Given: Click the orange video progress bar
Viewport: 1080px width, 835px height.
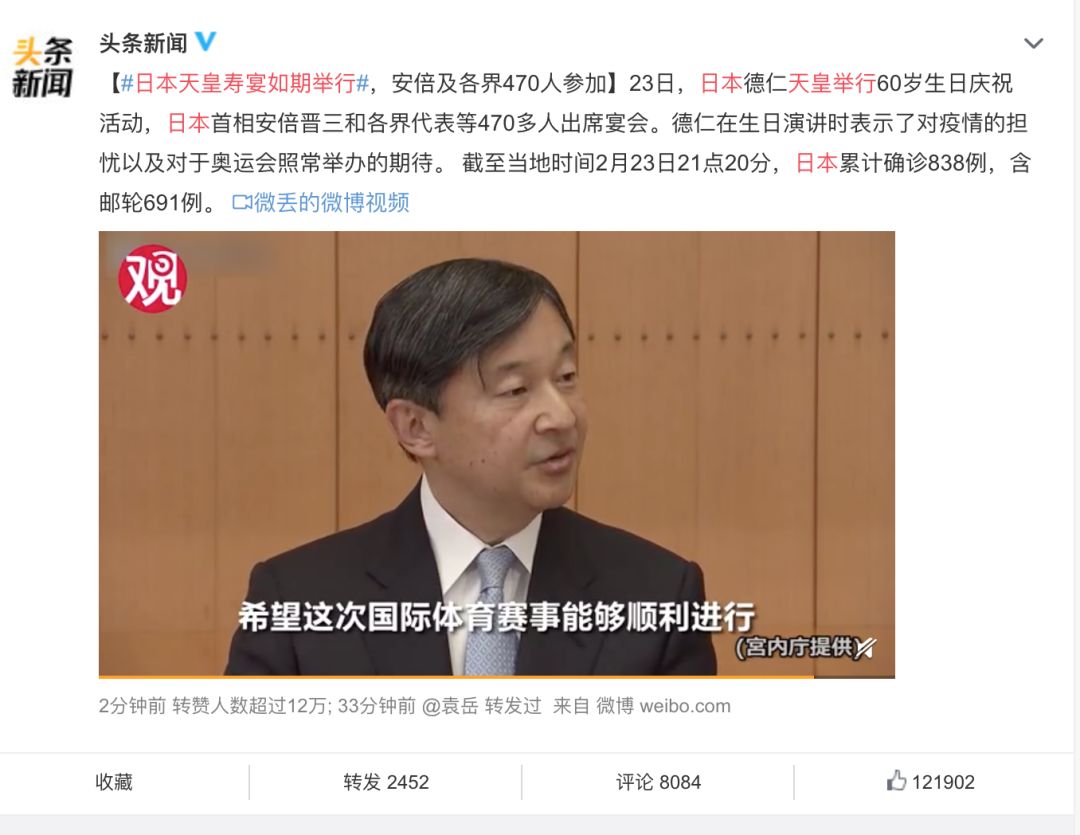Looking at the screenshot, I should click(x=456, y=677).
